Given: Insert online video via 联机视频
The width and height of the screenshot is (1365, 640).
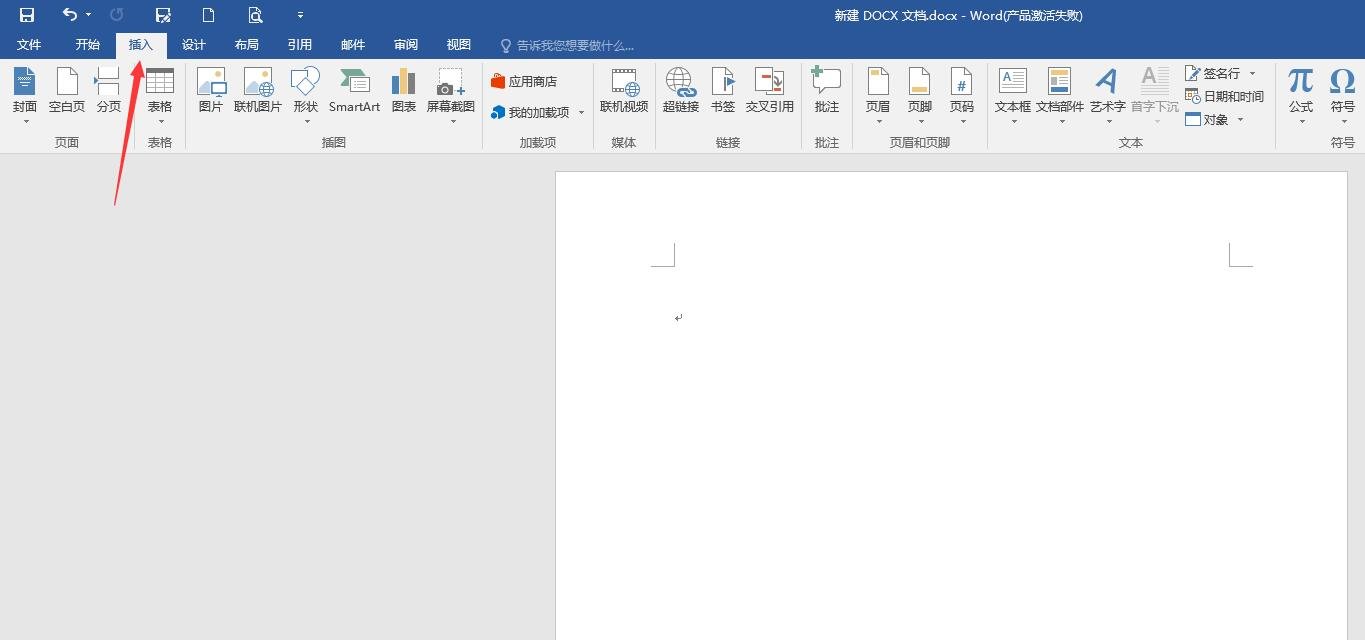Looking at the screenshot, I should pos(624,90).
